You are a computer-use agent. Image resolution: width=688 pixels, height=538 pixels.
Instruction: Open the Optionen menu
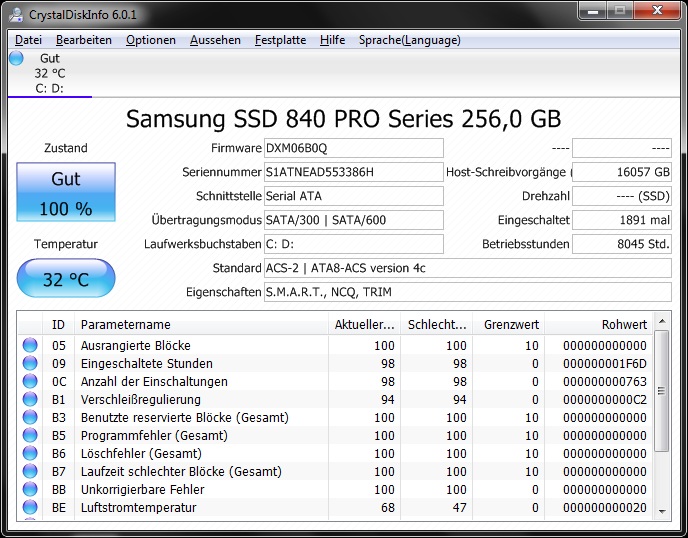pyautogui.click(x=151, y=40)
